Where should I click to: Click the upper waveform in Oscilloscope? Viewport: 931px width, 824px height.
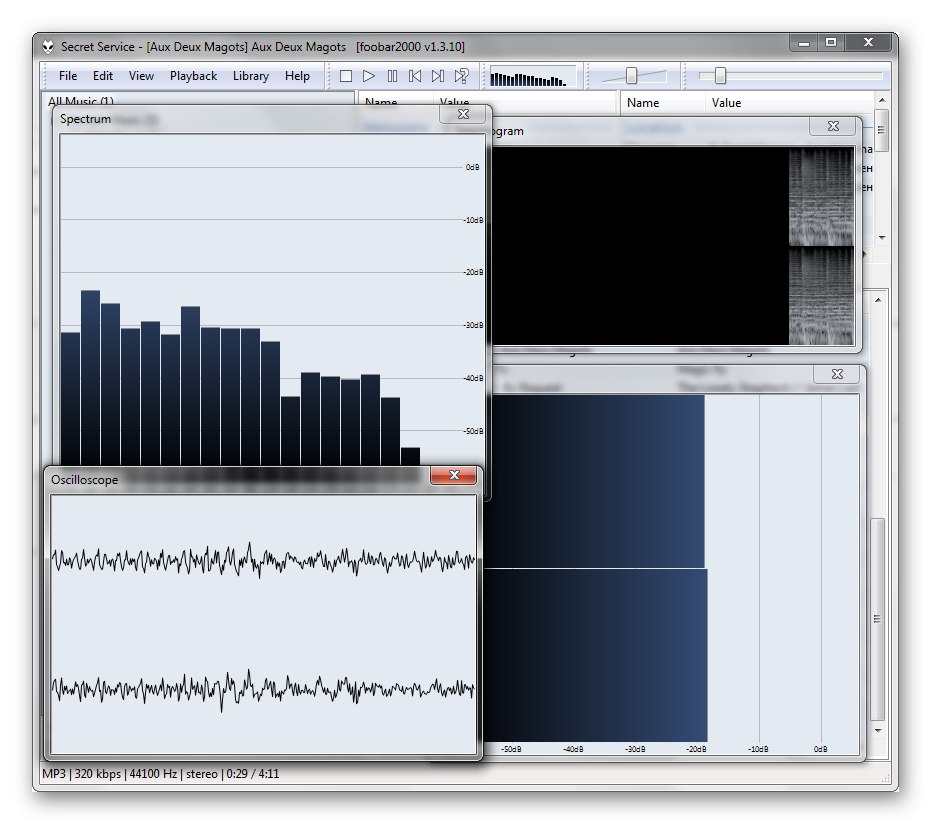point(263,560)
